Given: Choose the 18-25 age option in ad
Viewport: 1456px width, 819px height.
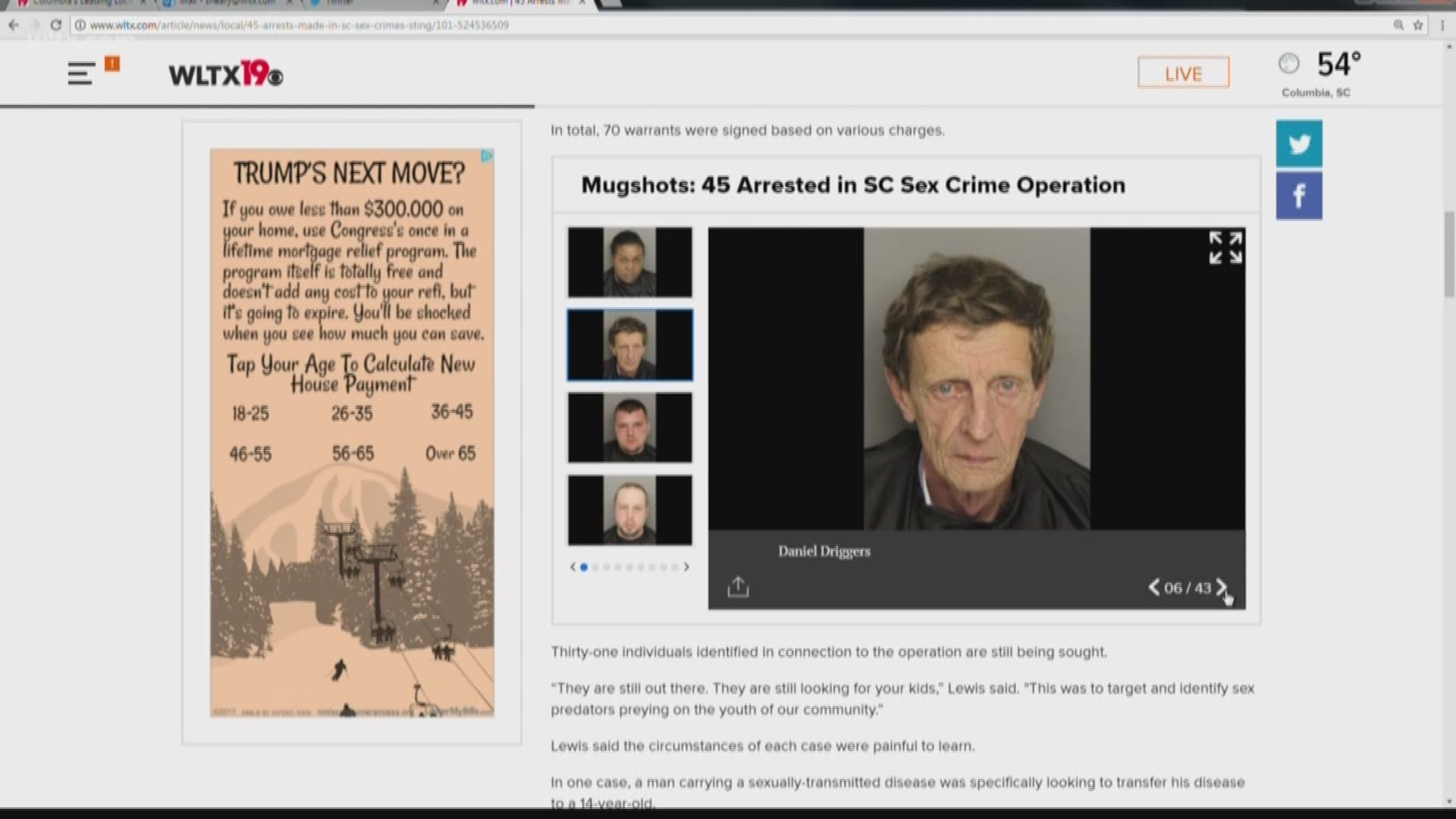Looking at the screenshot, I should [x=250, y=413].
